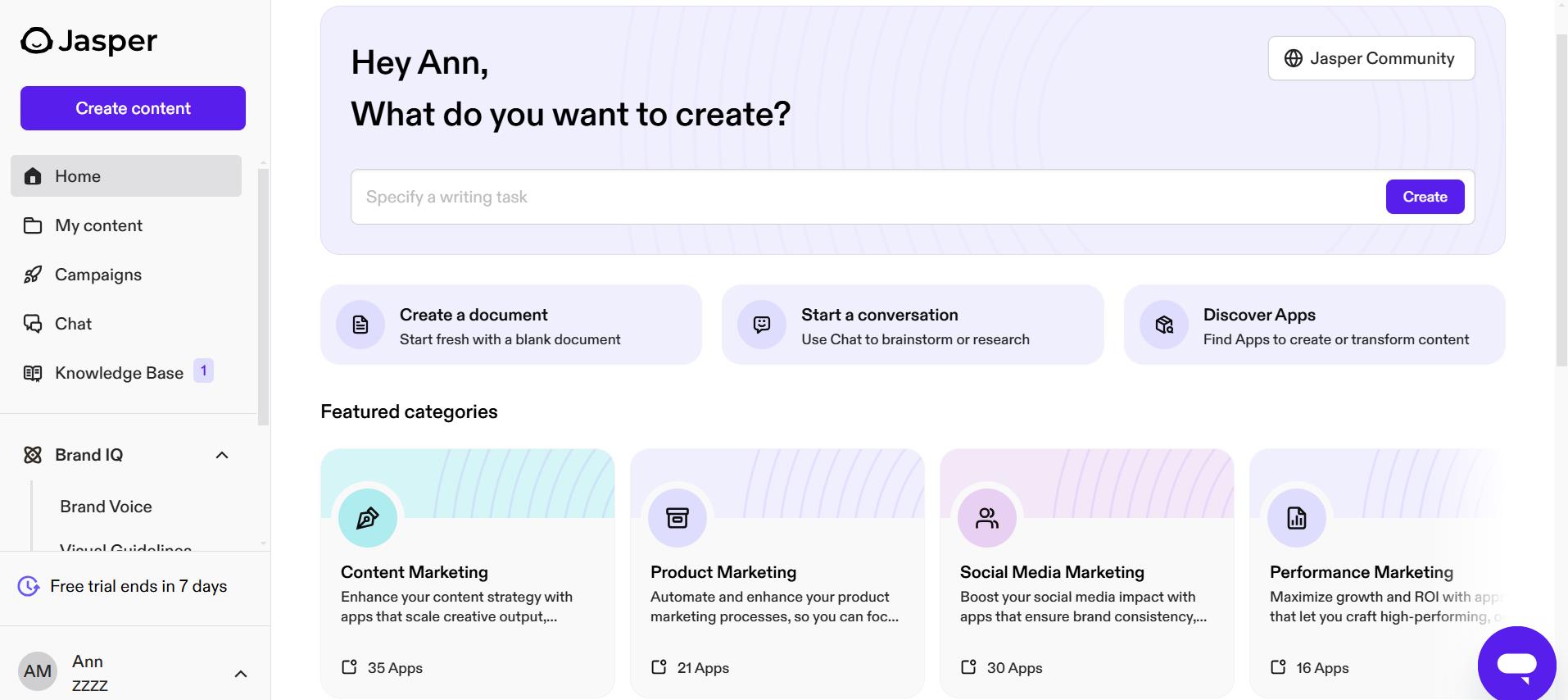Click the My content folder icon
1568x700 pixels.
click(x=33, y=225)
